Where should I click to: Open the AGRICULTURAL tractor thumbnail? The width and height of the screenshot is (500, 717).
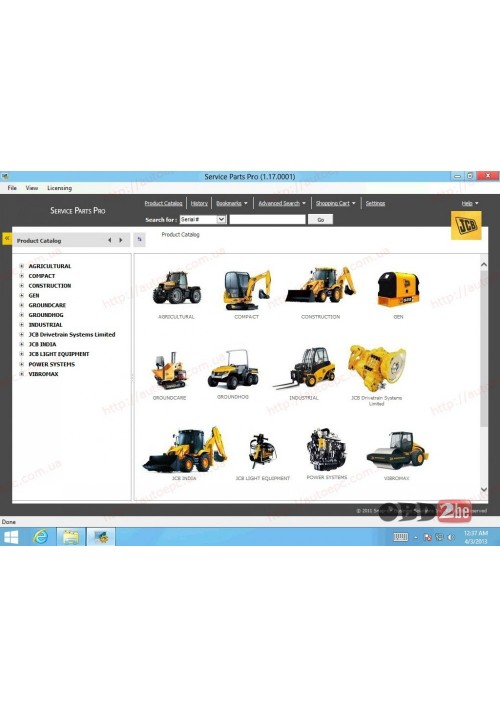177,288
